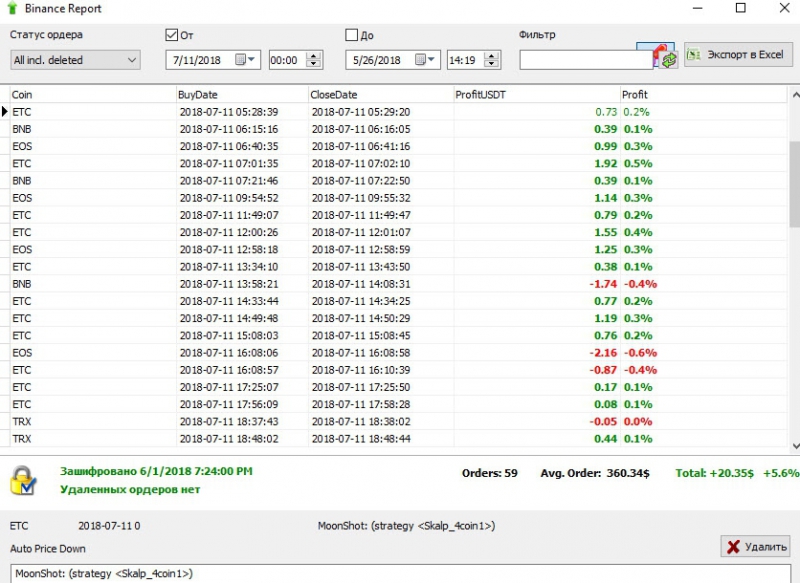
Task: Click the 14:19 end time field
Action: tap(466, 60)
